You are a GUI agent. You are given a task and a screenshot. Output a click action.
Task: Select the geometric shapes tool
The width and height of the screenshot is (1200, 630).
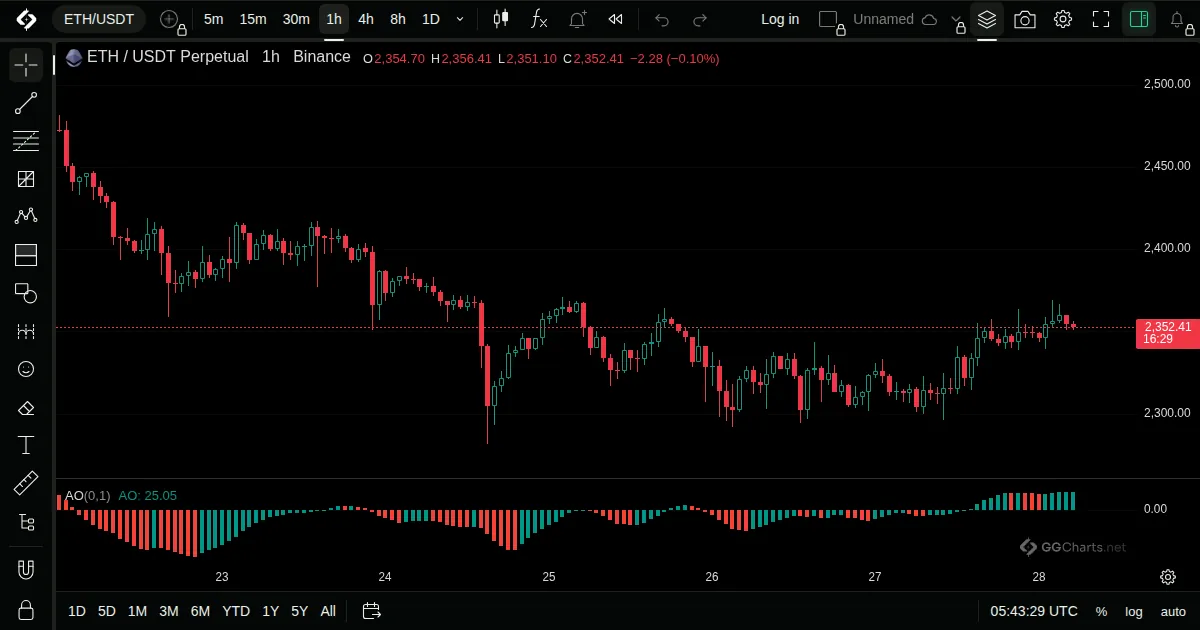[26, 293]
